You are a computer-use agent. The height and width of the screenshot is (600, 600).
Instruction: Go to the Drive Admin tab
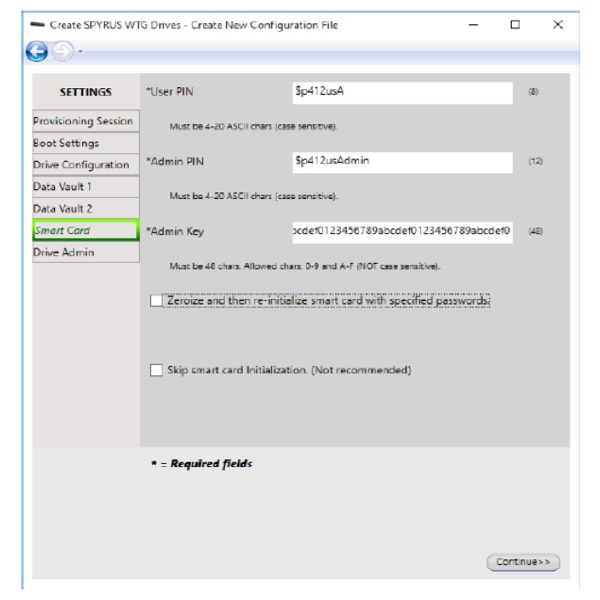(x=86, y=252)
